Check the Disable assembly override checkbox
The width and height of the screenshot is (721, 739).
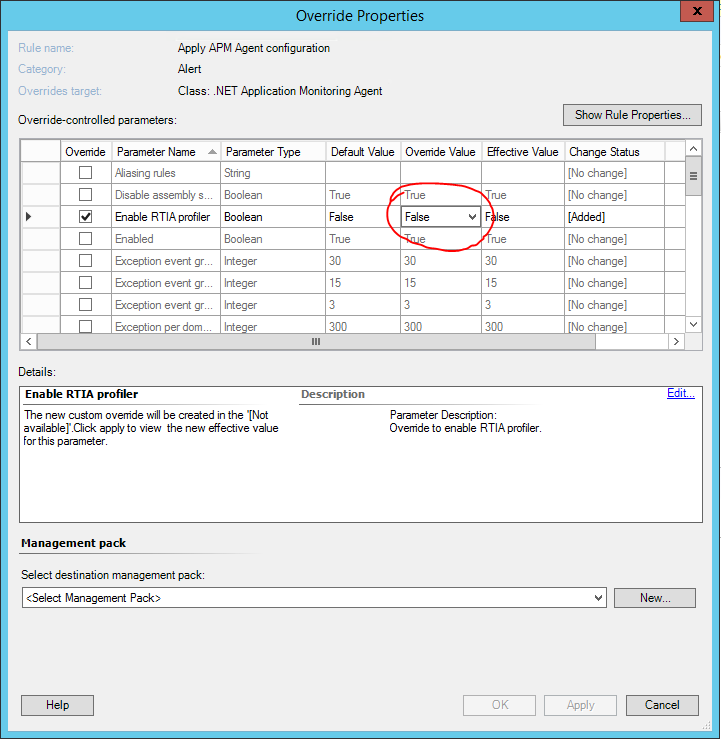coord(85,194)
